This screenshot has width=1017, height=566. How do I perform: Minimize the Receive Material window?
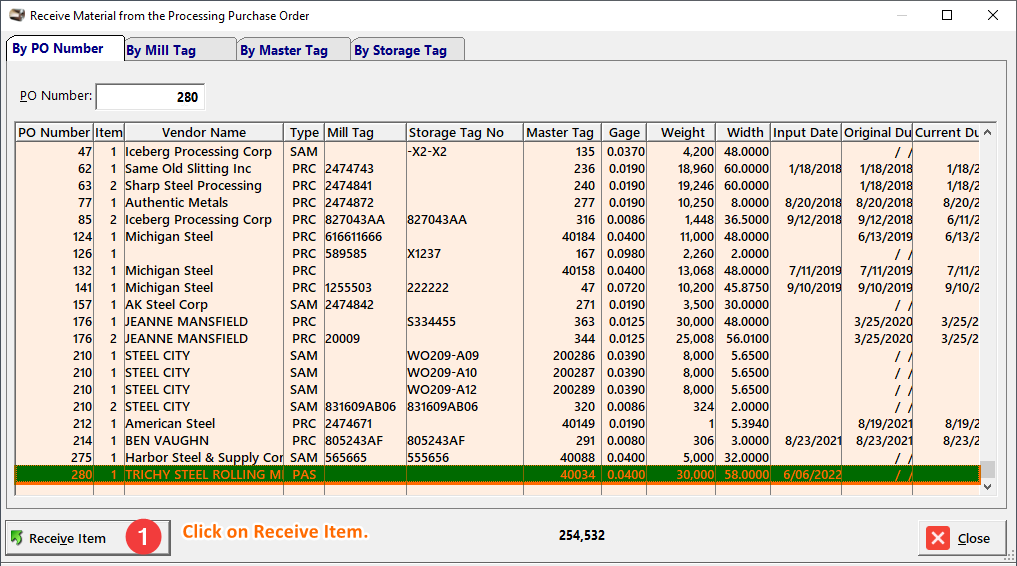click(x=902, y=15)
